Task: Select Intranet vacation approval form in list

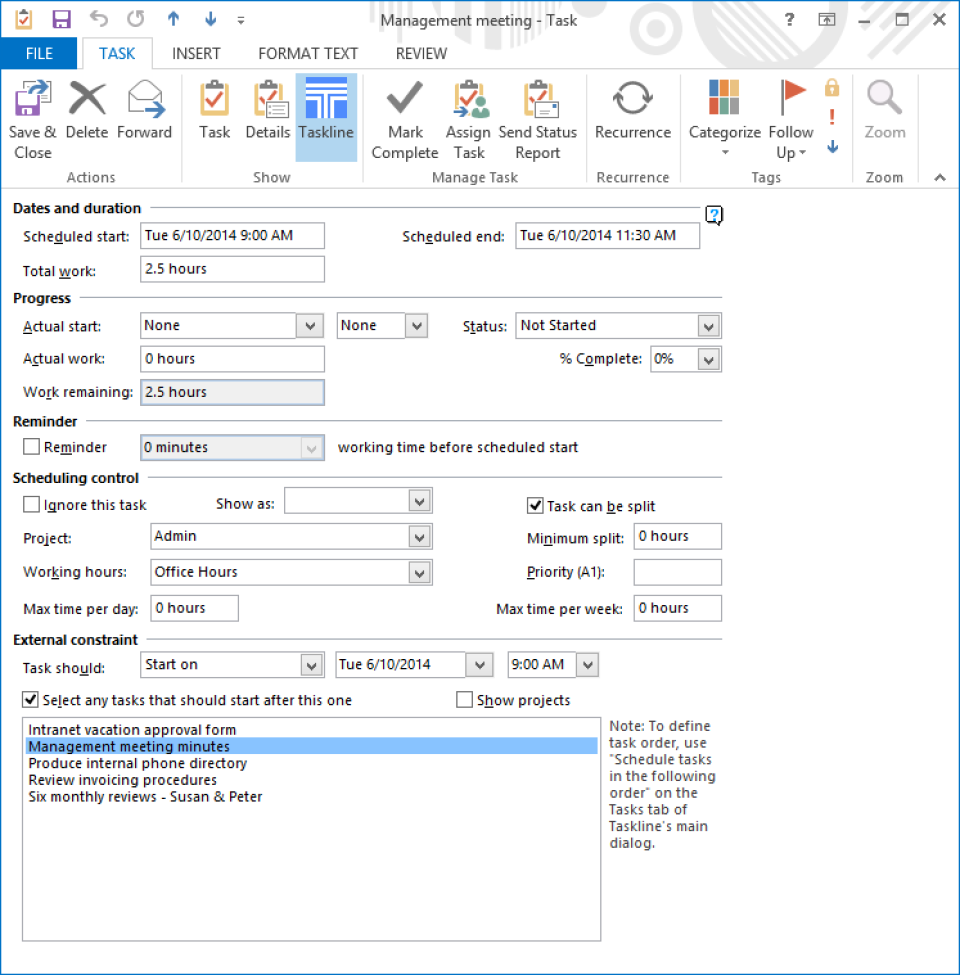Action: (311, 729)
